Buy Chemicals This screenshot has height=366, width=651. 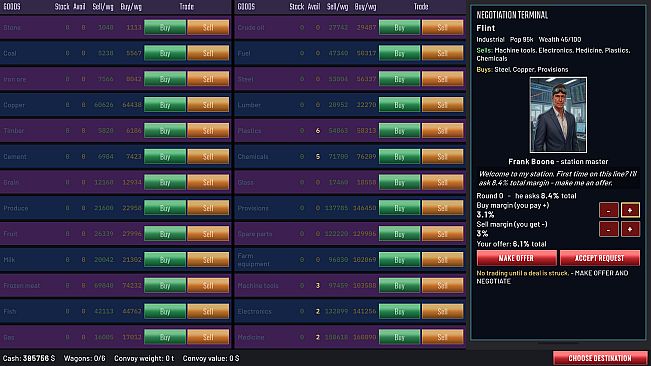coord(399,156)
